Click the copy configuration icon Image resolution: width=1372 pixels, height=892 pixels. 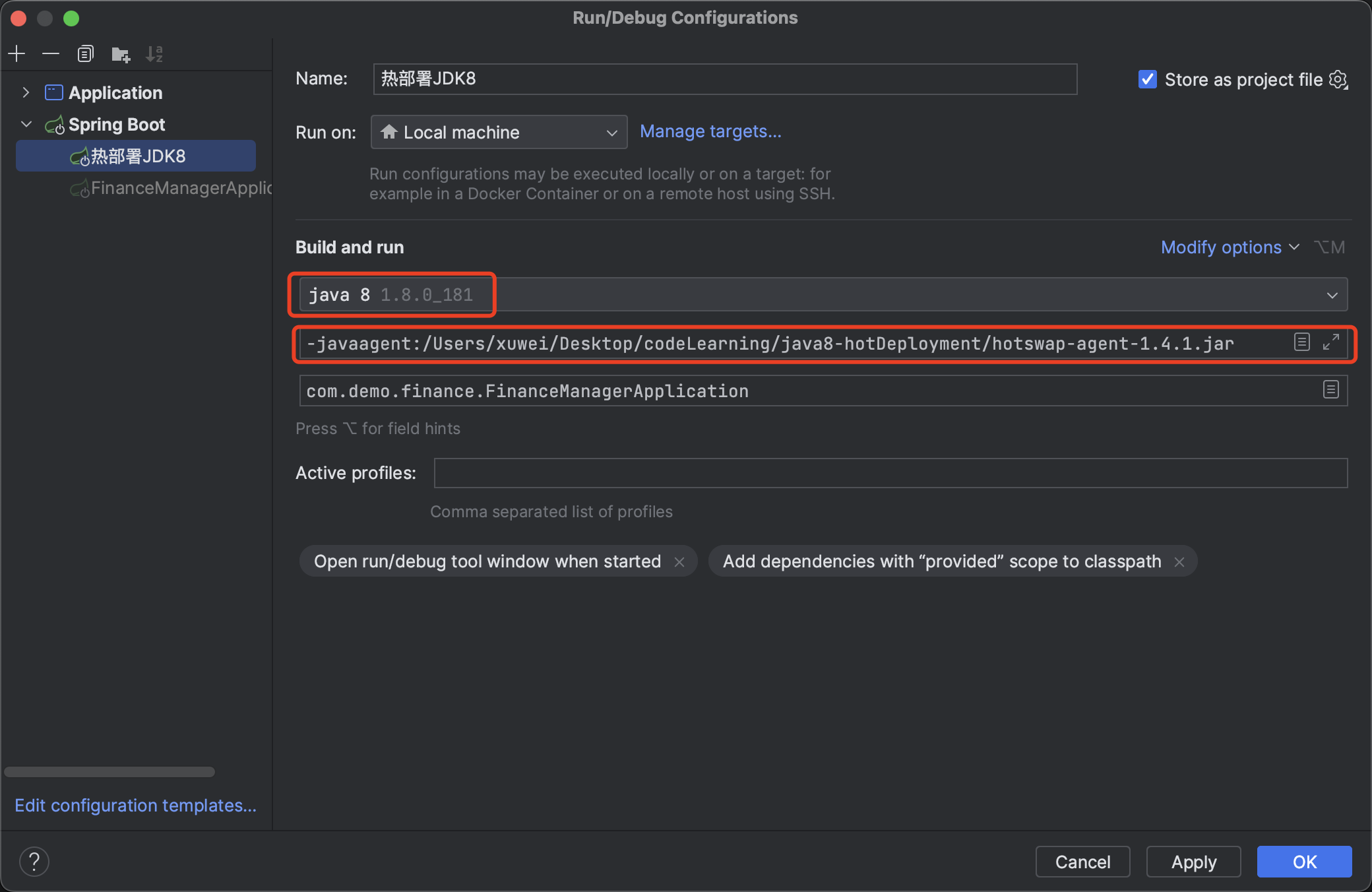click(85, 53)
